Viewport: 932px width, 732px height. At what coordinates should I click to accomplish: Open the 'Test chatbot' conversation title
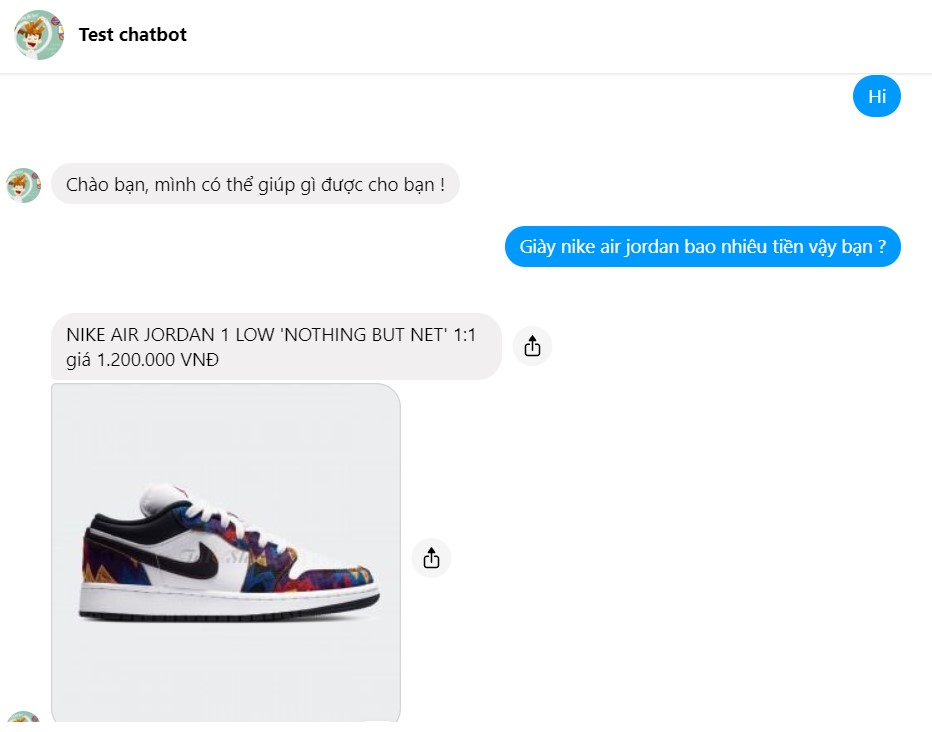click(x=133, y=35)
